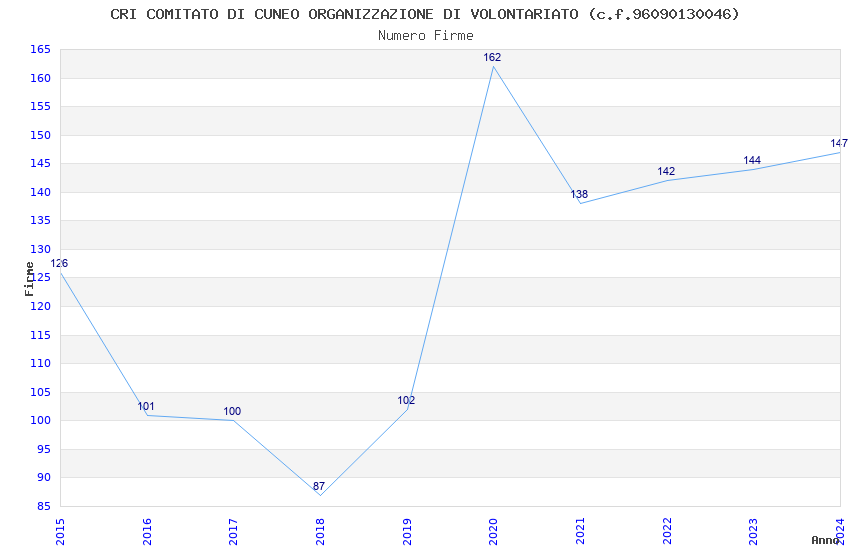Click the y-axis tick label 130
The width and height of the screenshot is (850, 550).
coord(40,250)
